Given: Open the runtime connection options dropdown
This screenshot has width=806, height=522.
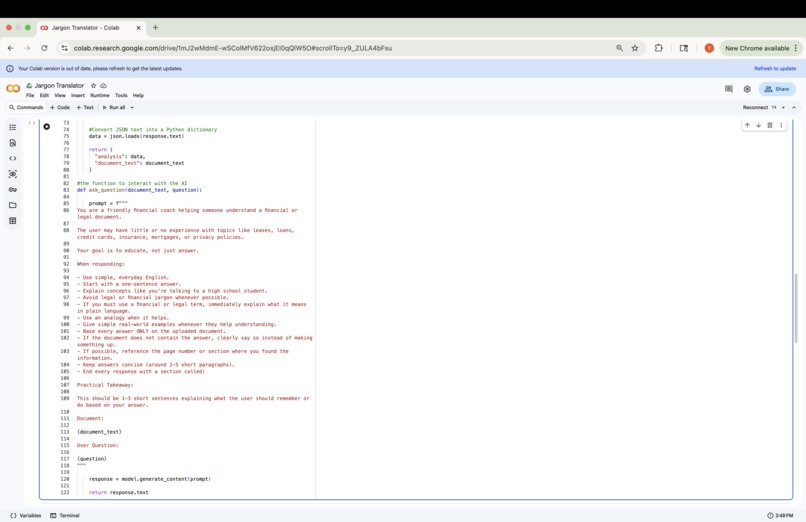Looking at the screenshot, I should coord(783,107).
